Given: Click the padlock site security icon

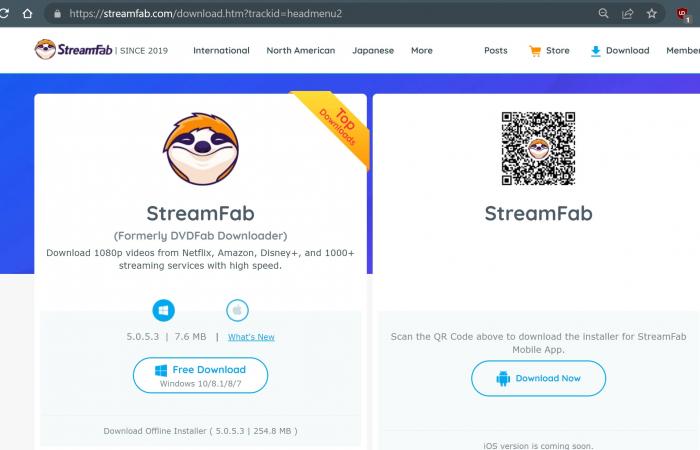Looking at the screenshot, I should pyautogui.click(x=58, y=14).
